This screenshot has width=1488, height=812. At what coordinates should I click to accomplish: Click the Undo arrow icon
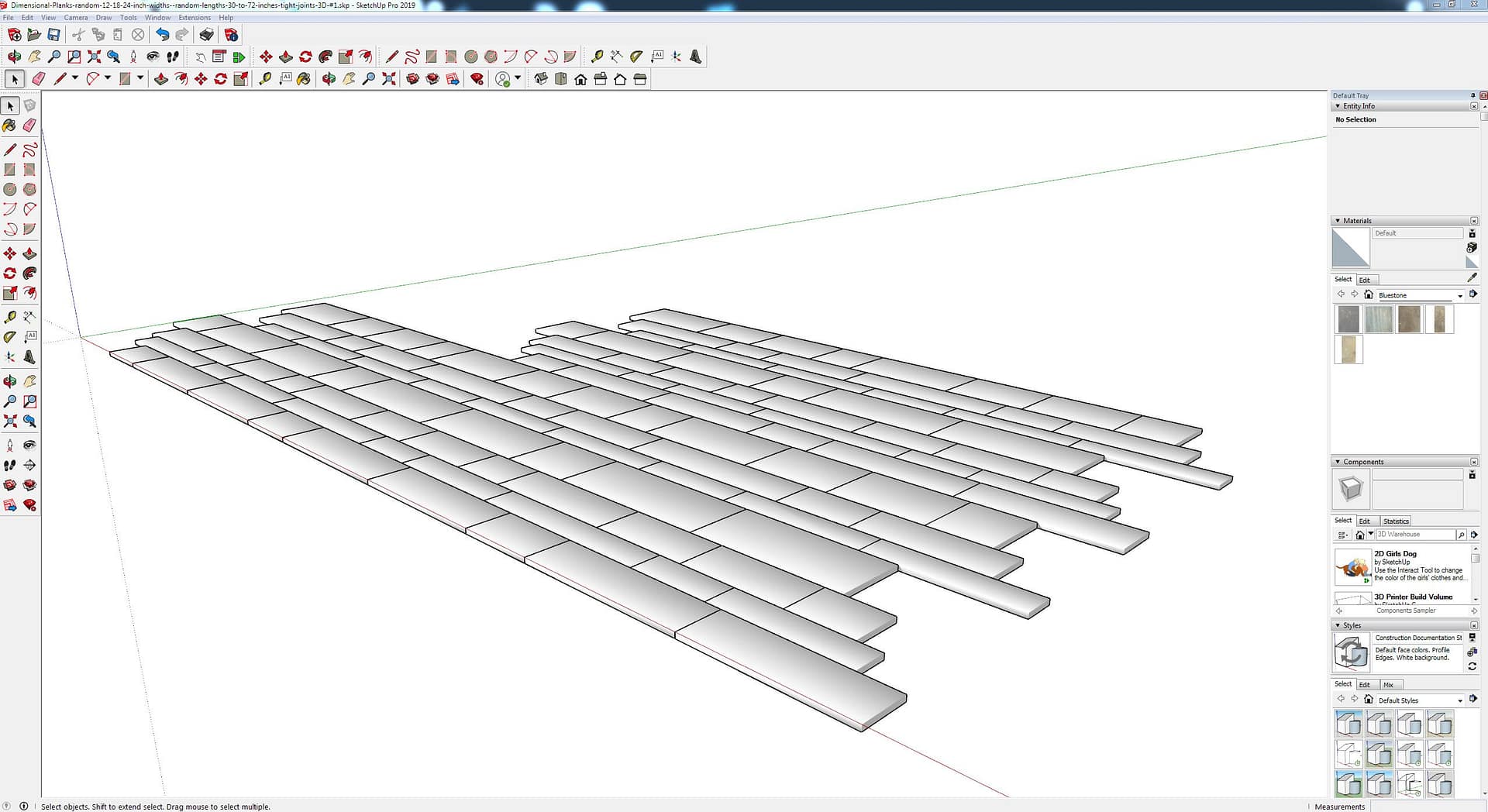162,35
